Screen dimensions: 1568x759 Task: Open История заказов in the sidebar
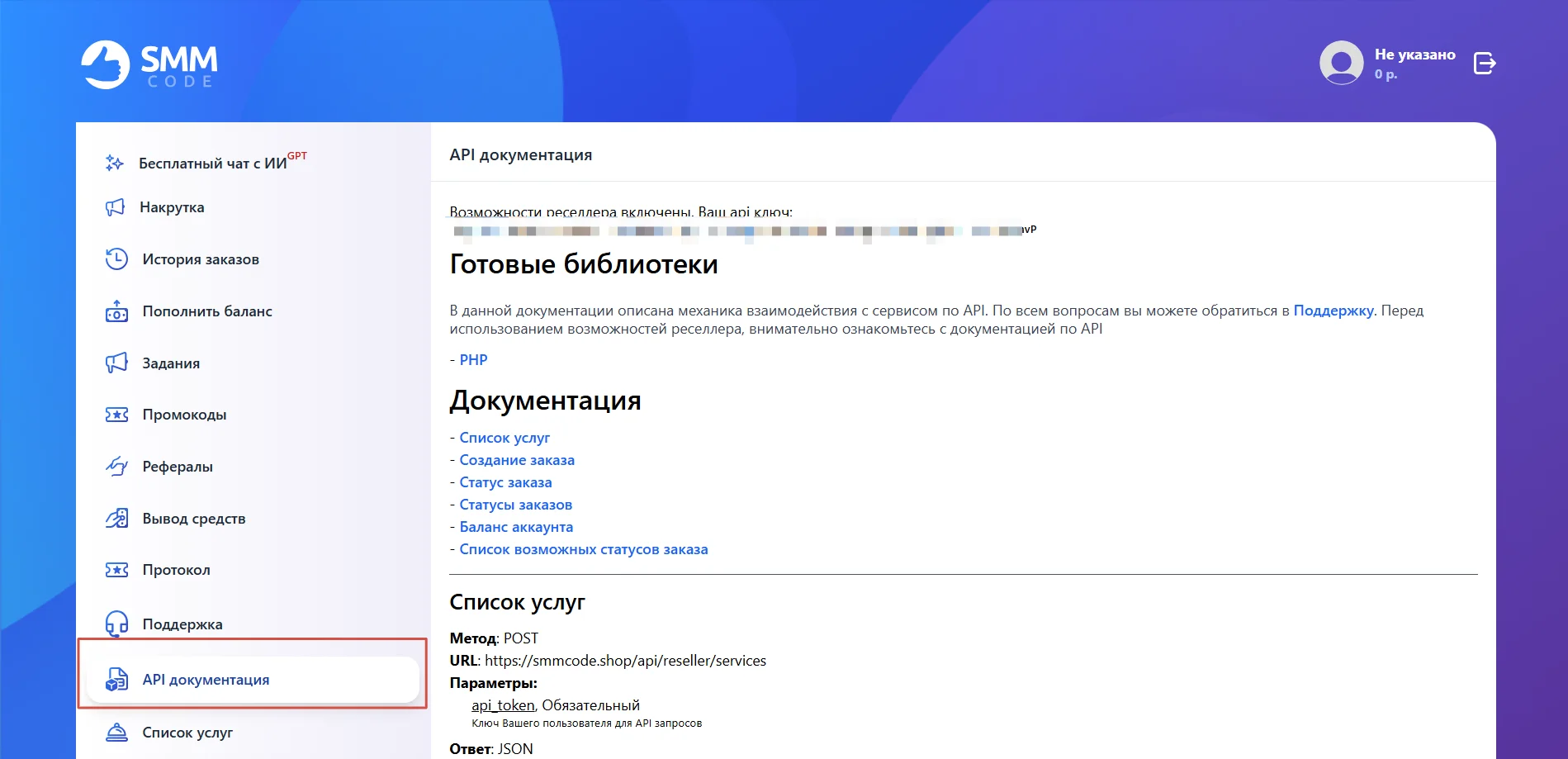tap(201, 259)
